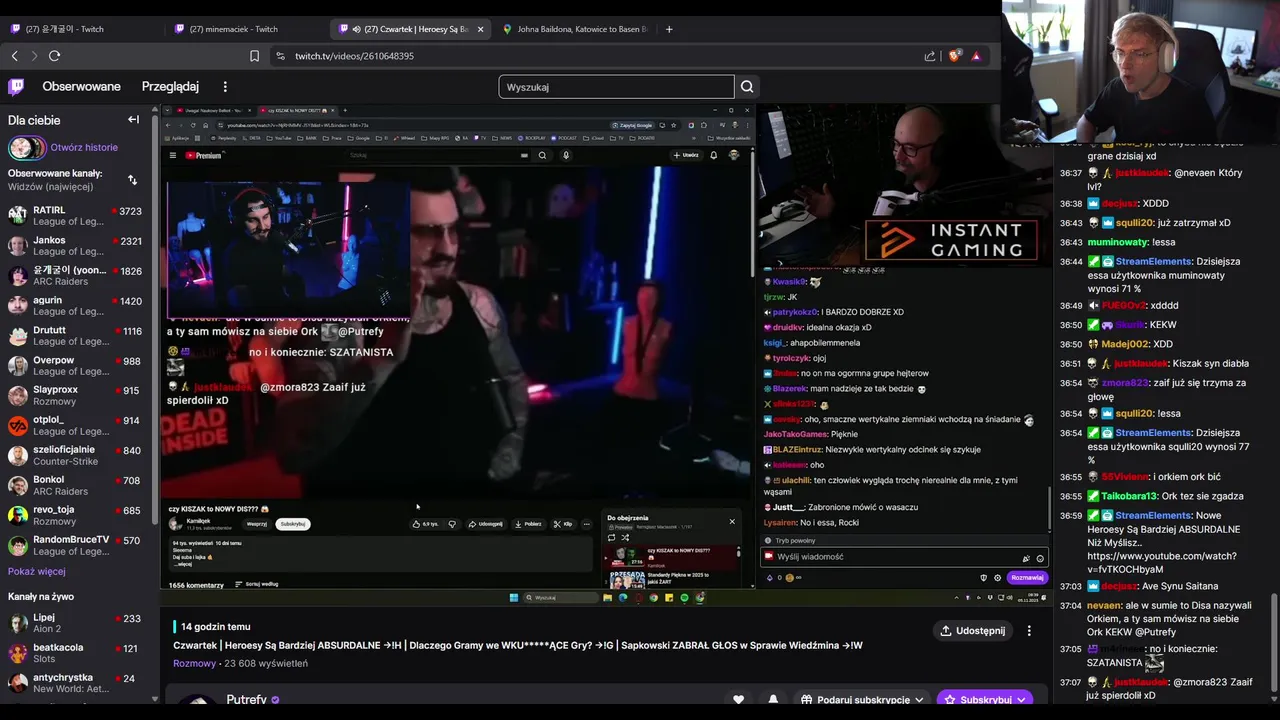
Task: Open the Twitch home logo
Action: [16, 87]
